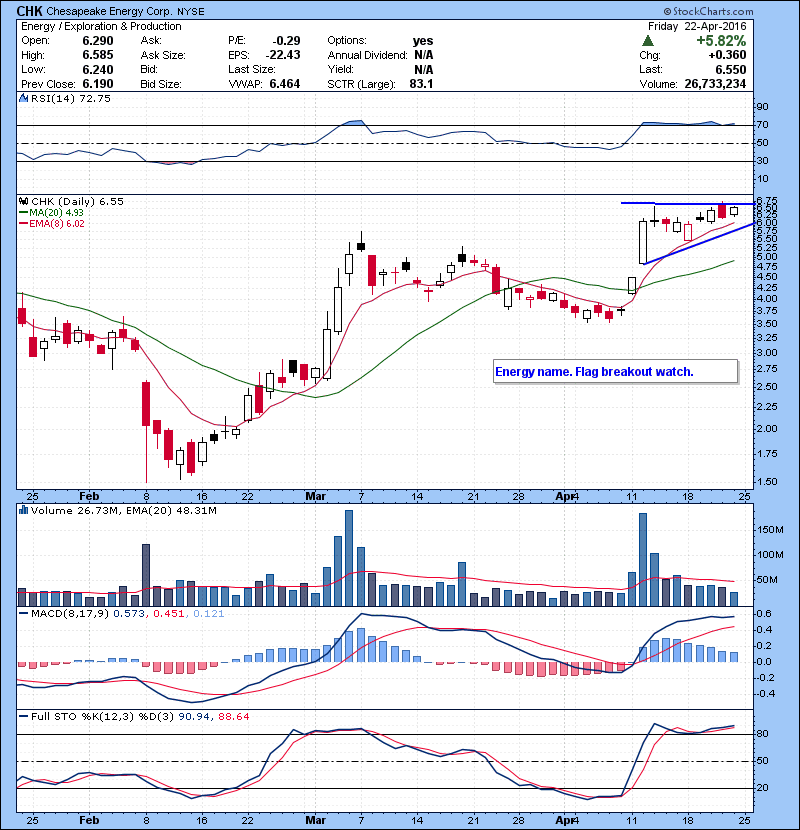Viewport: 800px width, 830px height.
Task: Click the MACD histogram value 0.121
Action: click(209, 614)
